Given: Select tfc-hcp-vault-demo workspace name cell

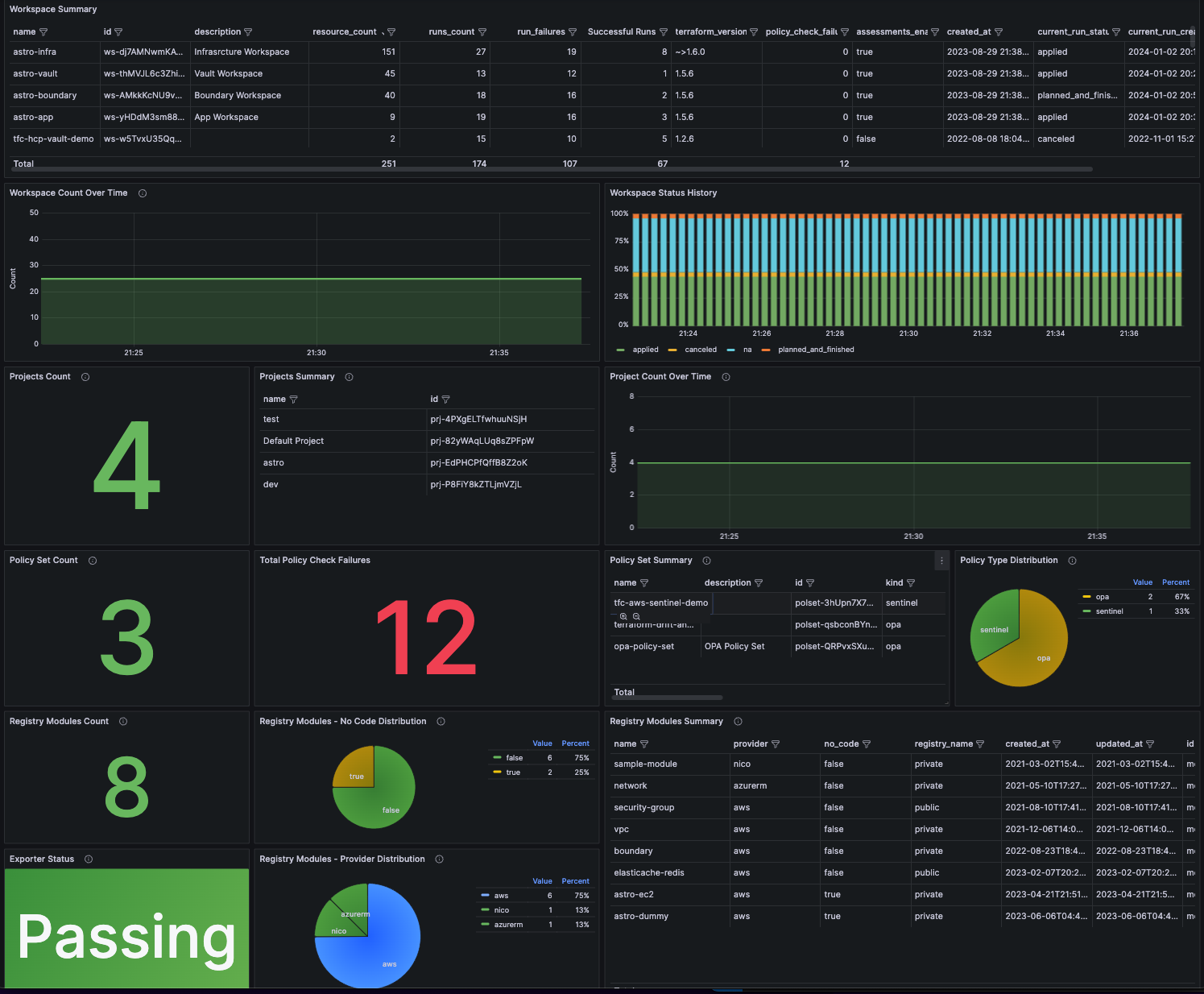Looking at the screenshot, I should 55,139.
